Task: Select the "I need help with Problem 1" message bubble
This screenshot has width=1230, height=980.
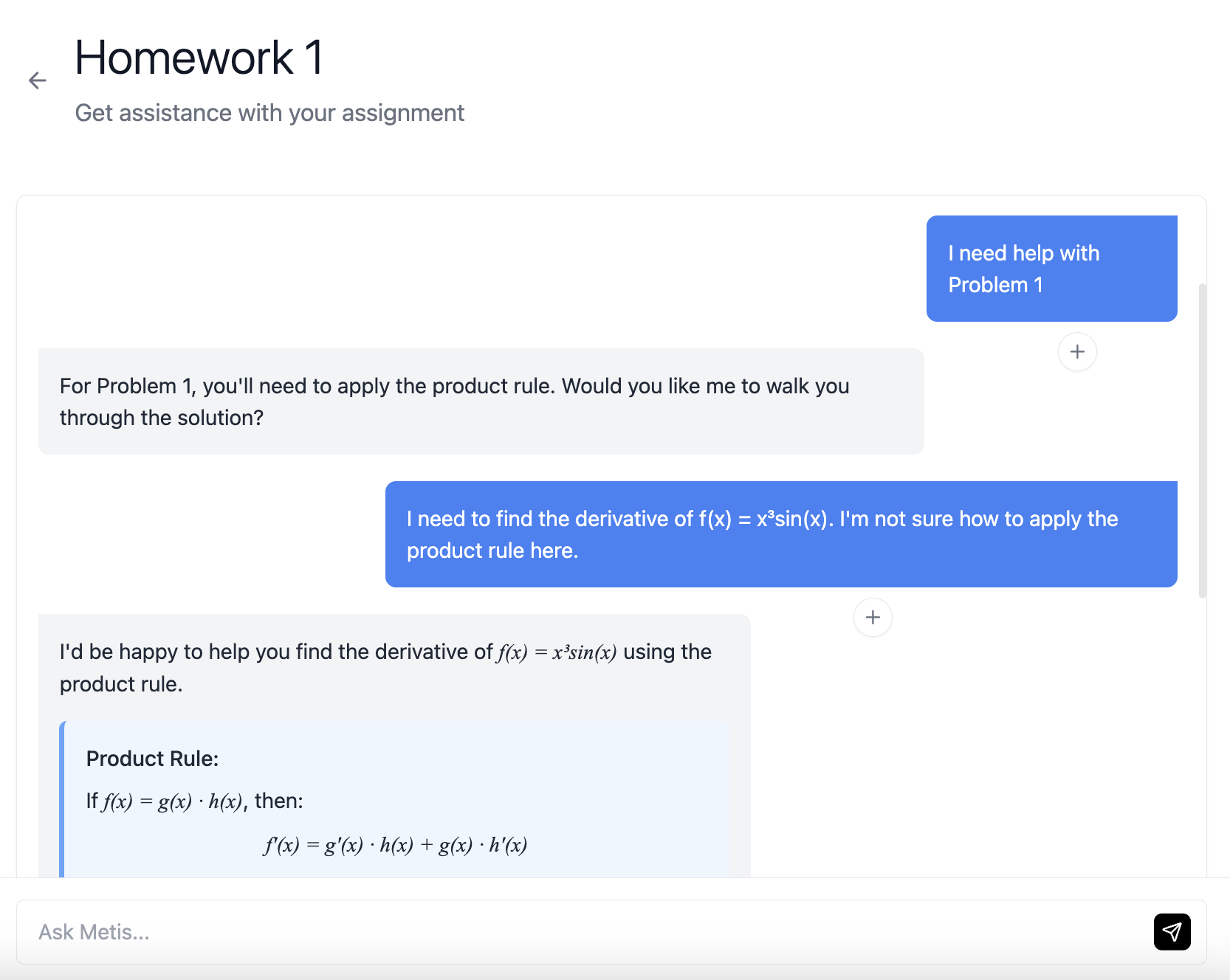Action: (x=1051, y=269)
